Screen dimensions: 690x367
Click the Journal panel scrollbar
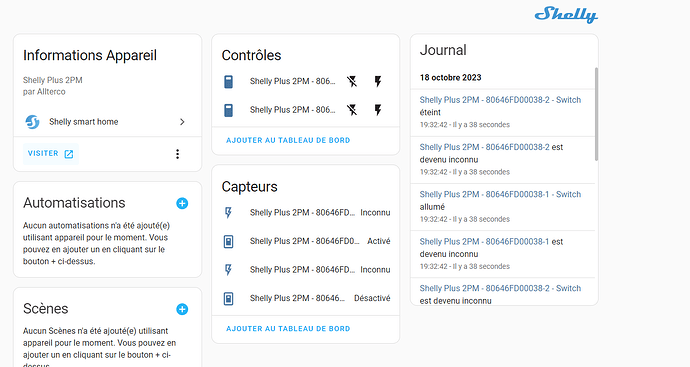coord(596,114)
